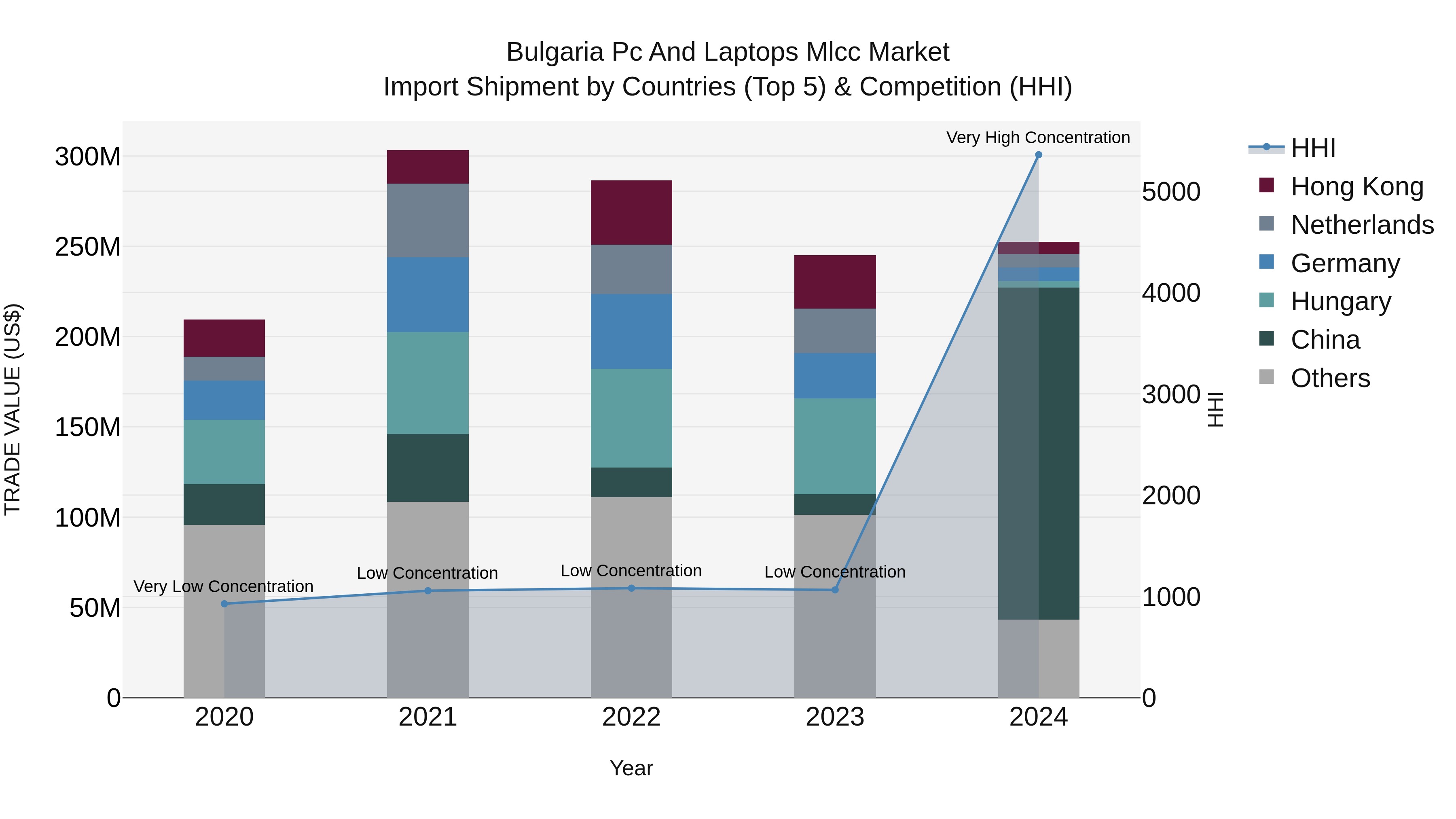Screen dimensions: 1456x819
Task: Click the Germany blue legend swatch
Action: [1267, 262]
